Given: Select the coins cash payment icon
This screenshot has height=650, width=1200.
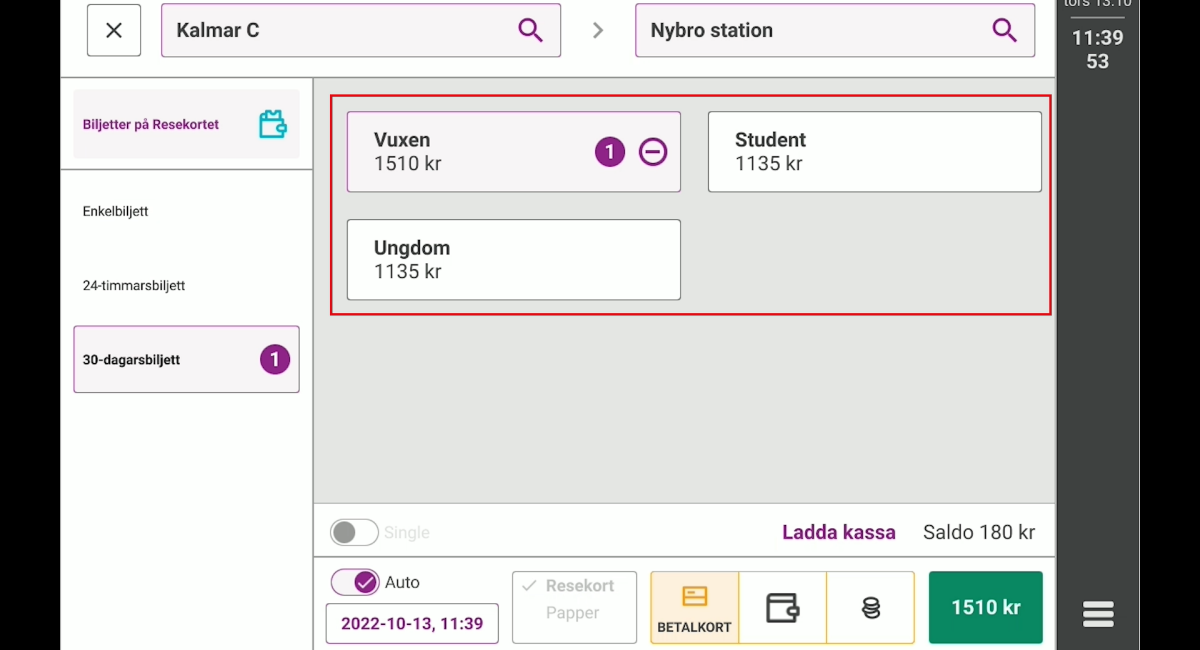Looking at the screenshot, I should (870, 607).
